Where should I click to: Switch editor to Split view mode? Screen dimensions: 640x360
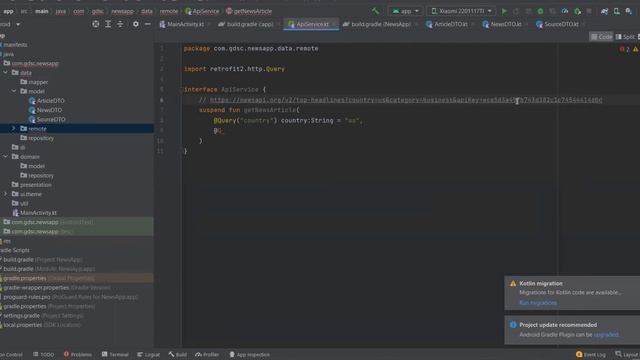click(625, 37)
